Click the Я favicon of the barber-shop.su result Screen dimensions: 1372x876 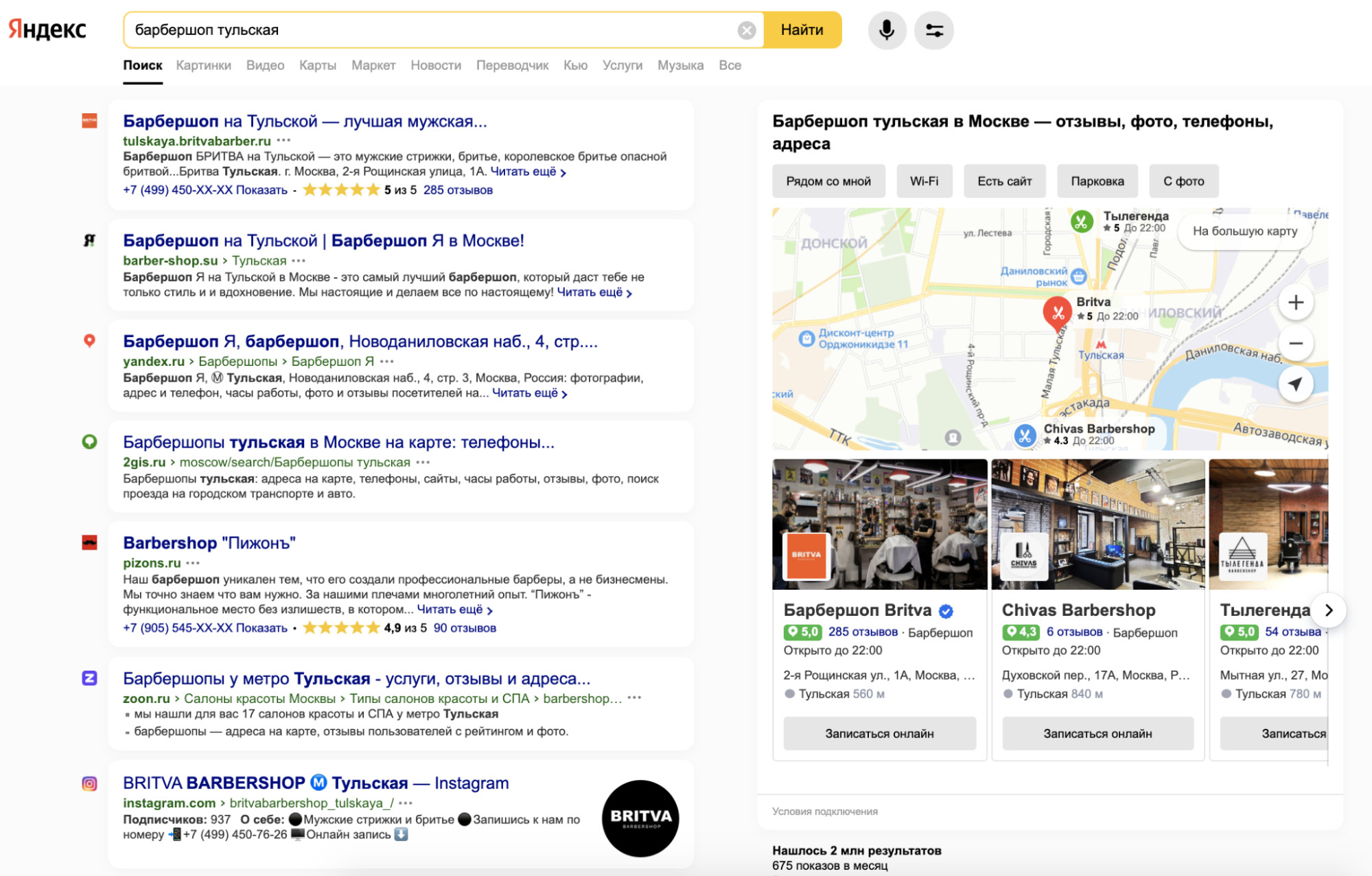[89, 240]
